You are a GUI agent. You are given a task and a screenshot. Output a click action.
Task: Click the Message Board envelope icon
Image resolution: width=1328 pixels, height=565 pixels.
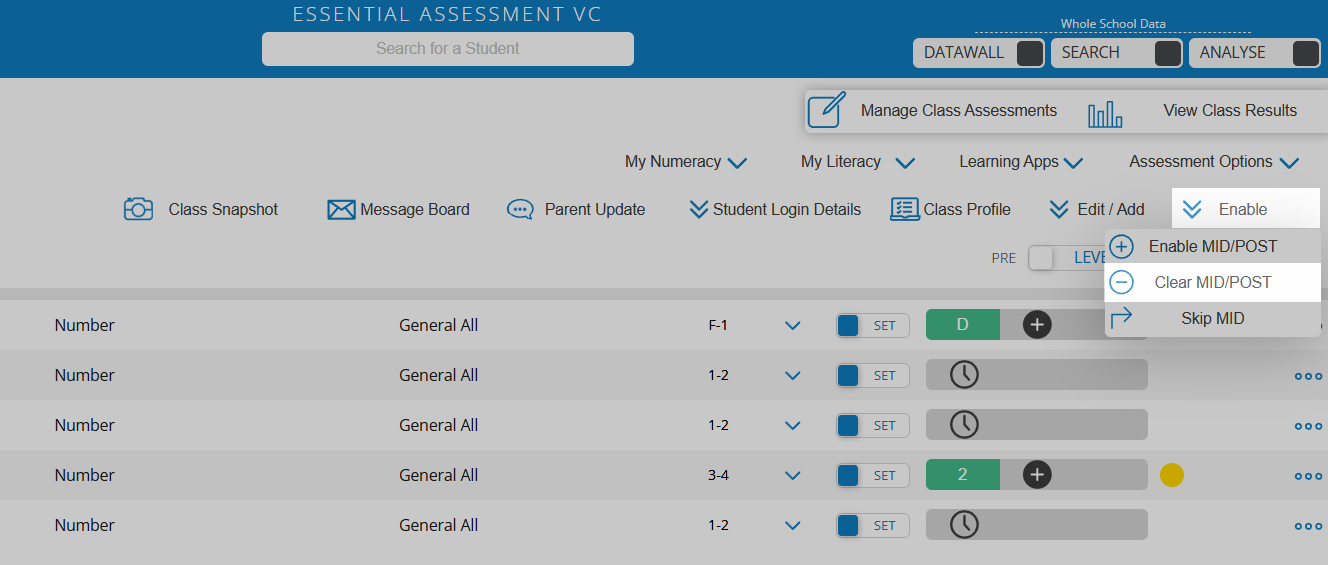[342, 210]
